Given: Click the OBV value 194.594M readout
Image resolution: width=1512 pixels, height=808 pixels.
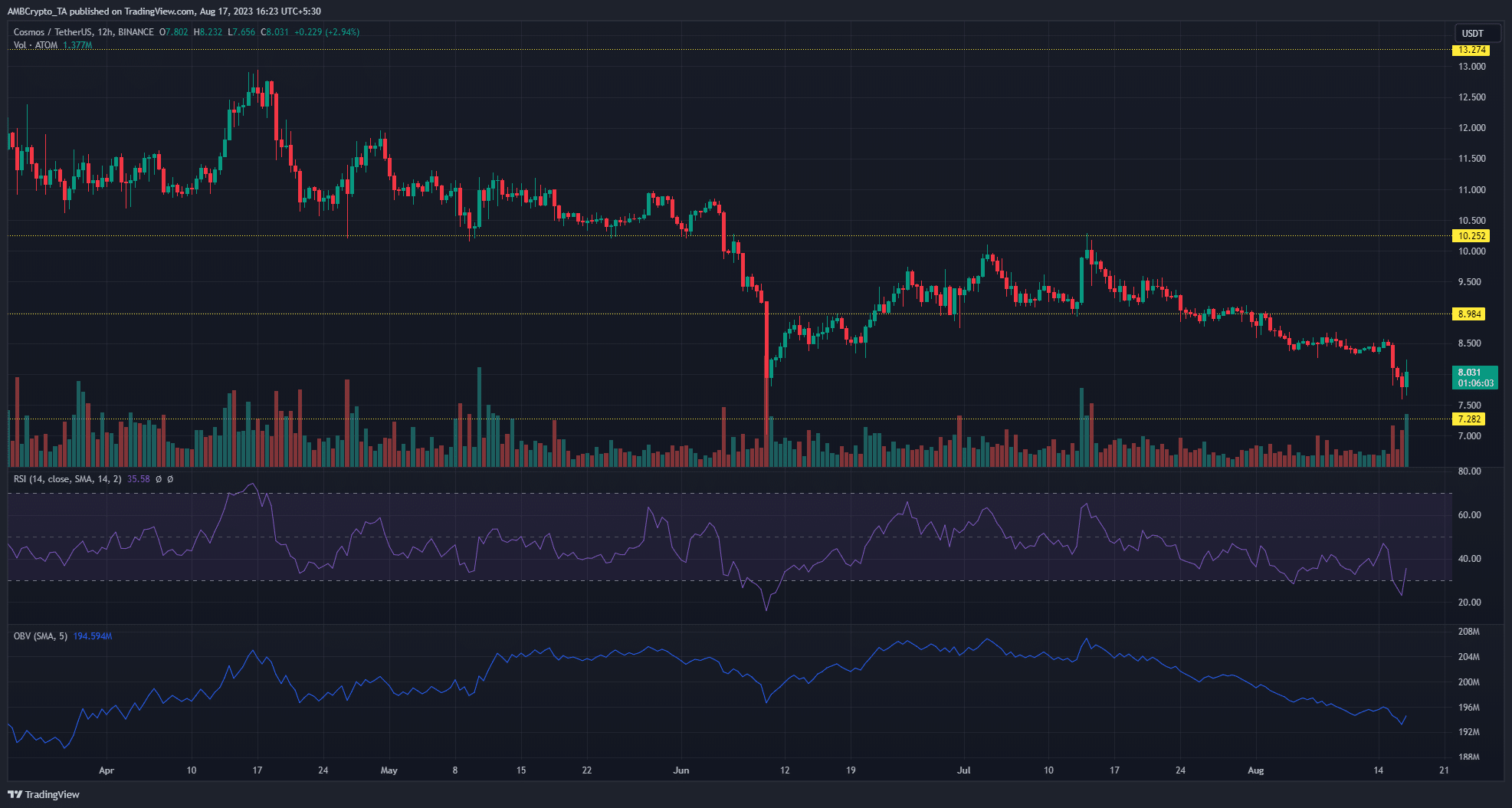Looking at the screenshot, I should (93, 636).
